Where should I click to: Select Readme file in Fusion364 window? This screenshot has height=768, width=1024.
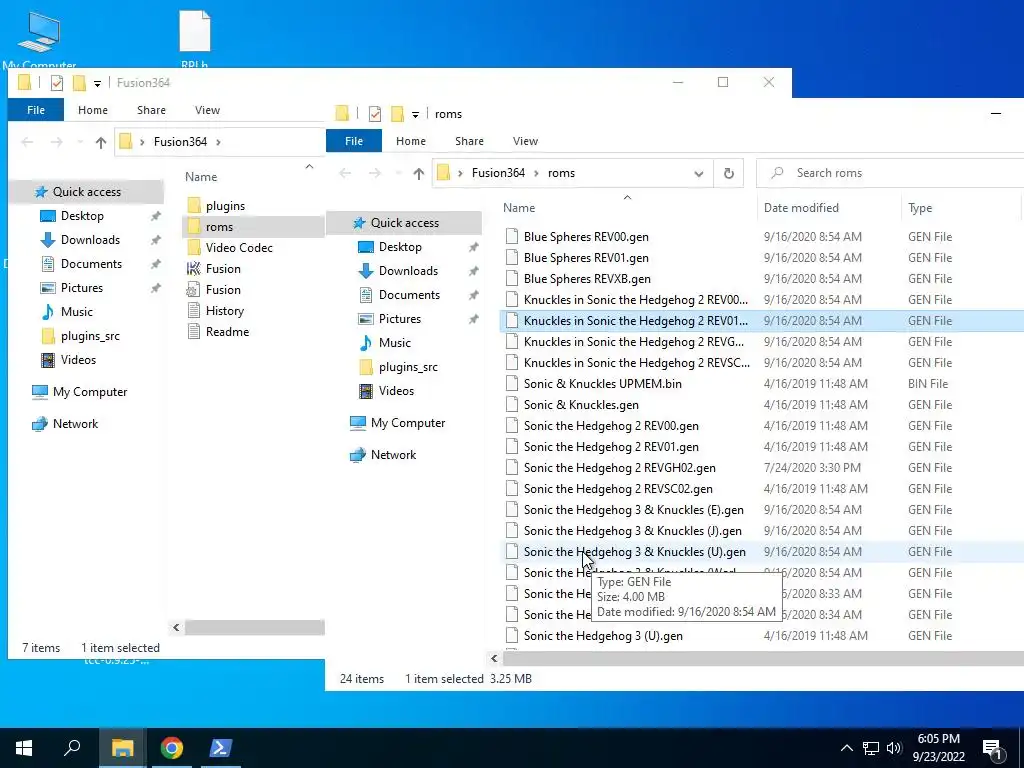pos(218,332)
